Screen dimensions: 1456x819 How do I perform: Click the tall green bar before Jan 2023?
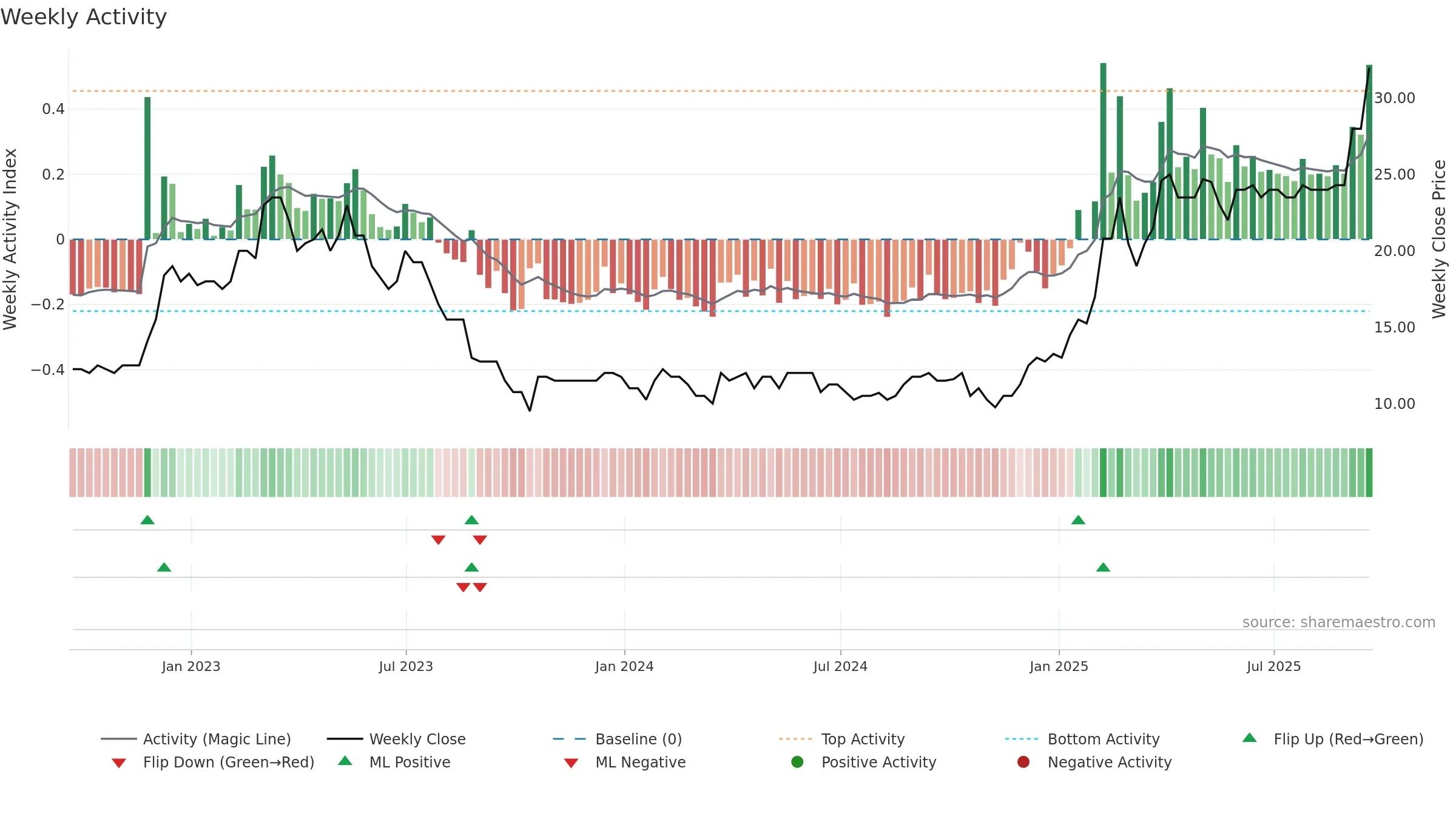(x=147, y=168)
